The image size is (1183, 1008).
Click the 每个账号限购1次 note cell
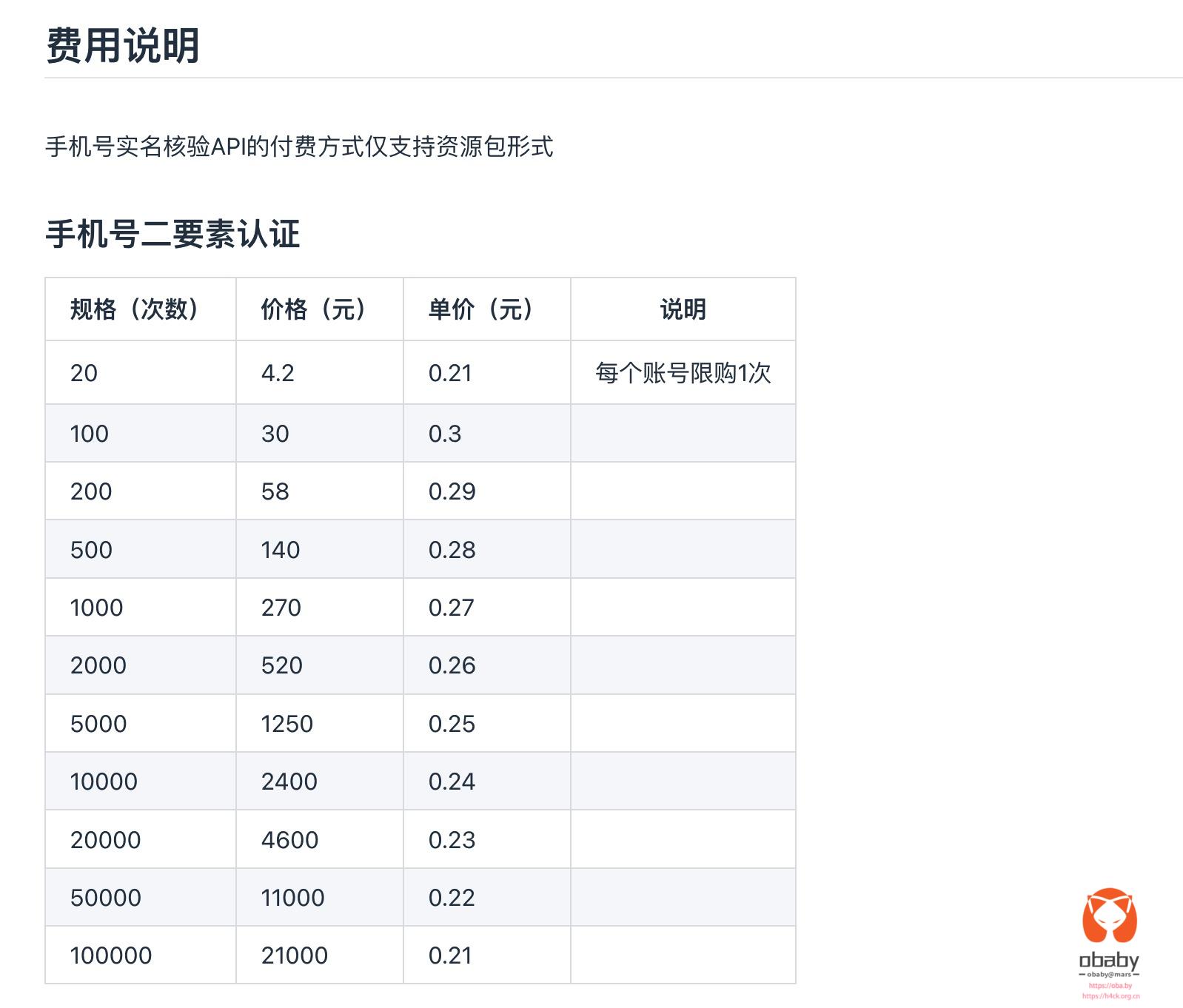pos(683,373)
